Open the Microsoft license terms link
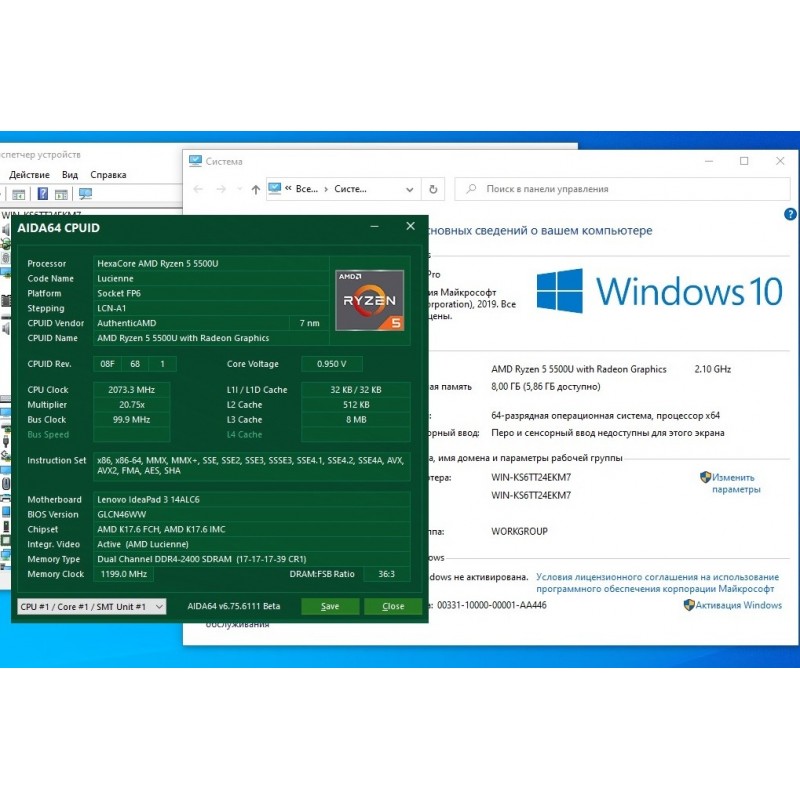This screenshot has width=800, height=800. (x=657, y=583)
